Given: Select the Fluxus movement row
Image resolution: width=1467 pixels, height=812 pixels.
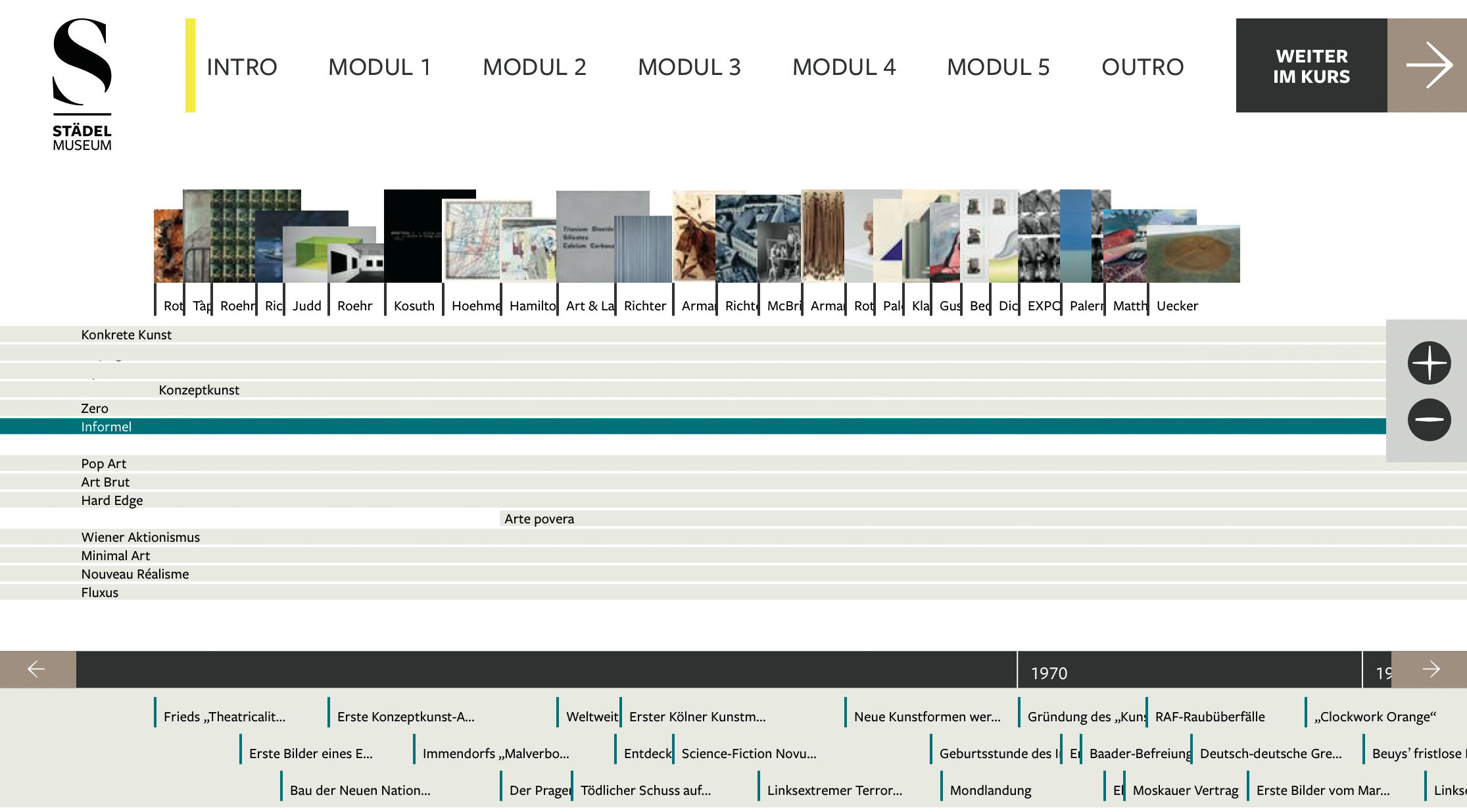Looking at the screenshot, I should coord(100,592).
